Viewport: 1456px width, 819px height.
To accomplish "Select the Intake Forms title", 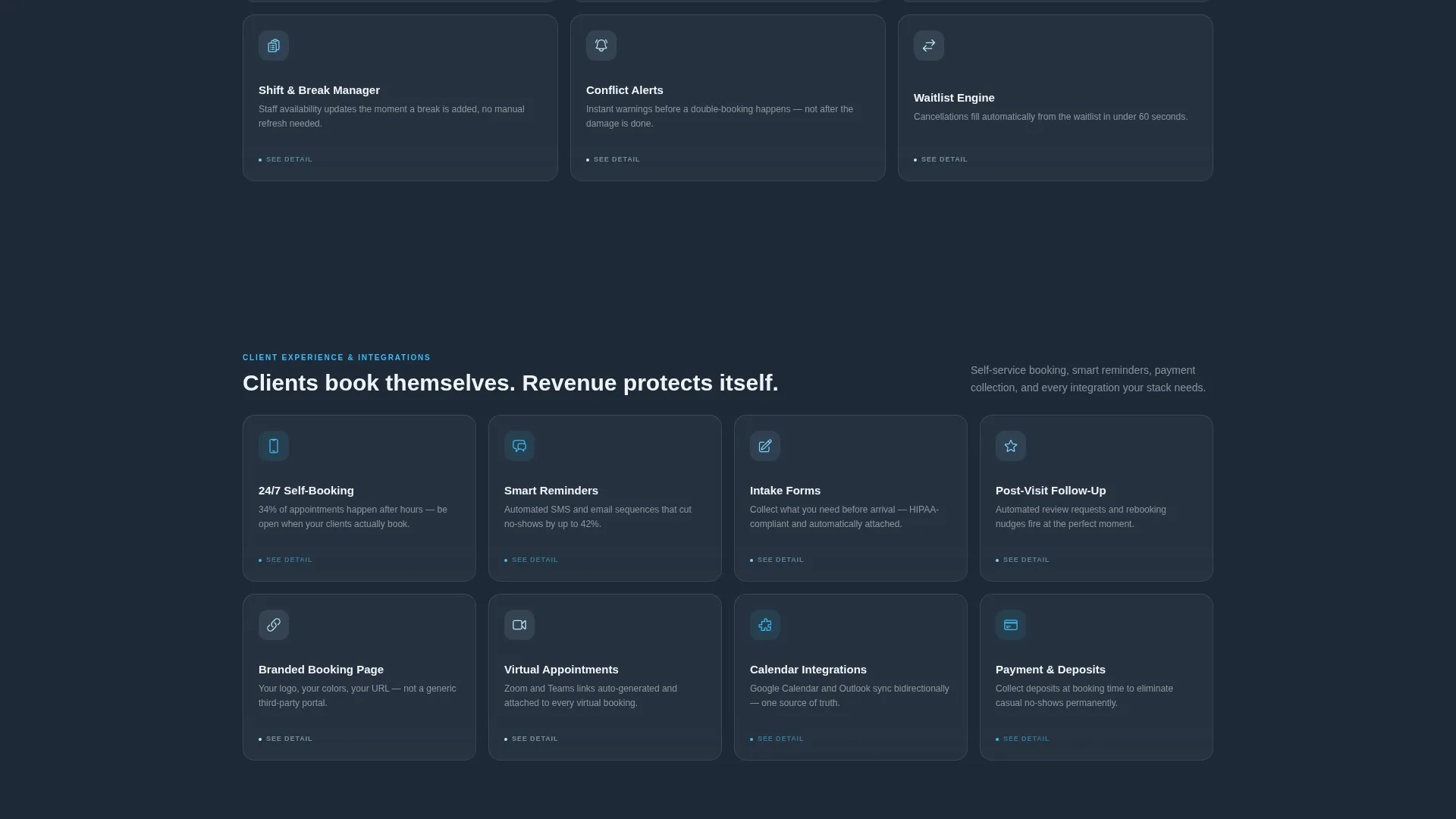I will coord(785,491).
